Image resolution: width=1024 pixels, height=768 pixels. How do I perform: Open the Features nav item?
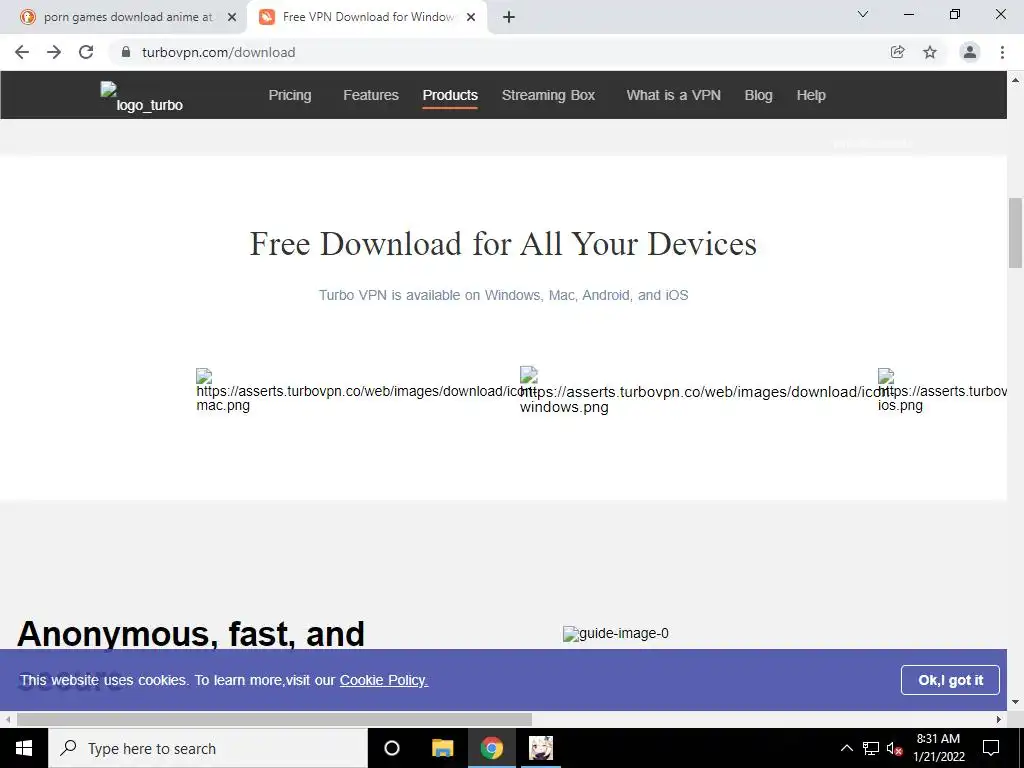[x=371, y=95]
